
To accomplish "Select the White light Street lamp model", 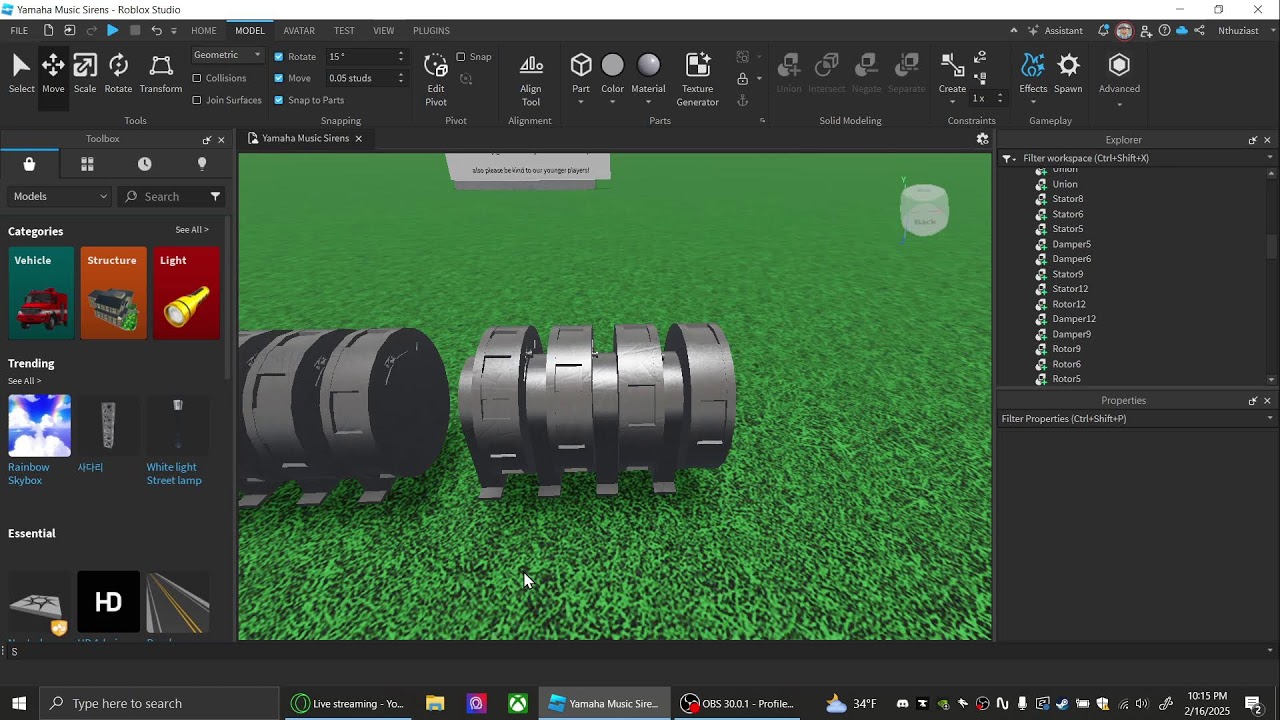I will click(177, 441).
